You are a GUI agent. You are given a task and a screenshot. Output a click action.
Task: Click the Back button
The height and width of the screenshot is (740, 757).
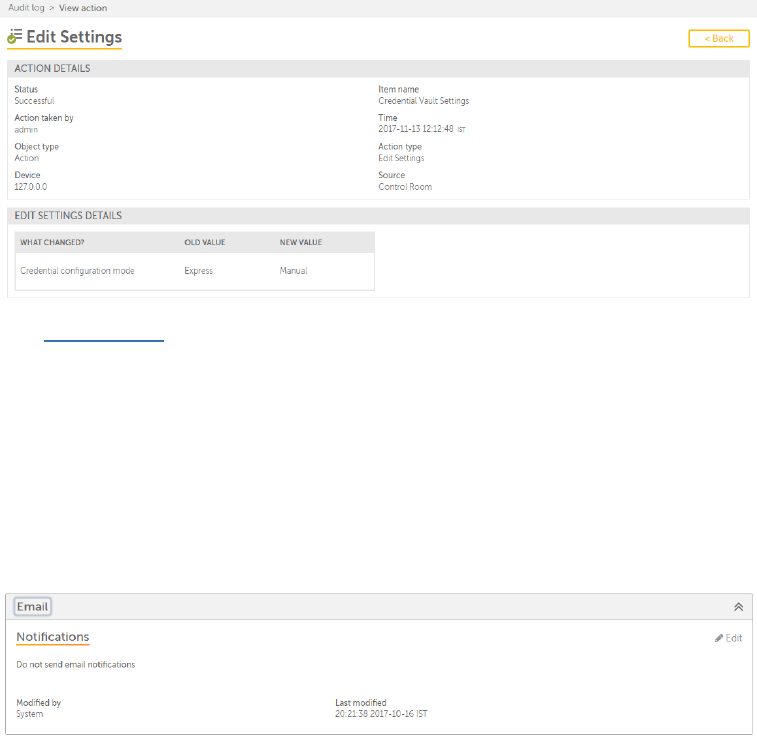pos(718,38)
